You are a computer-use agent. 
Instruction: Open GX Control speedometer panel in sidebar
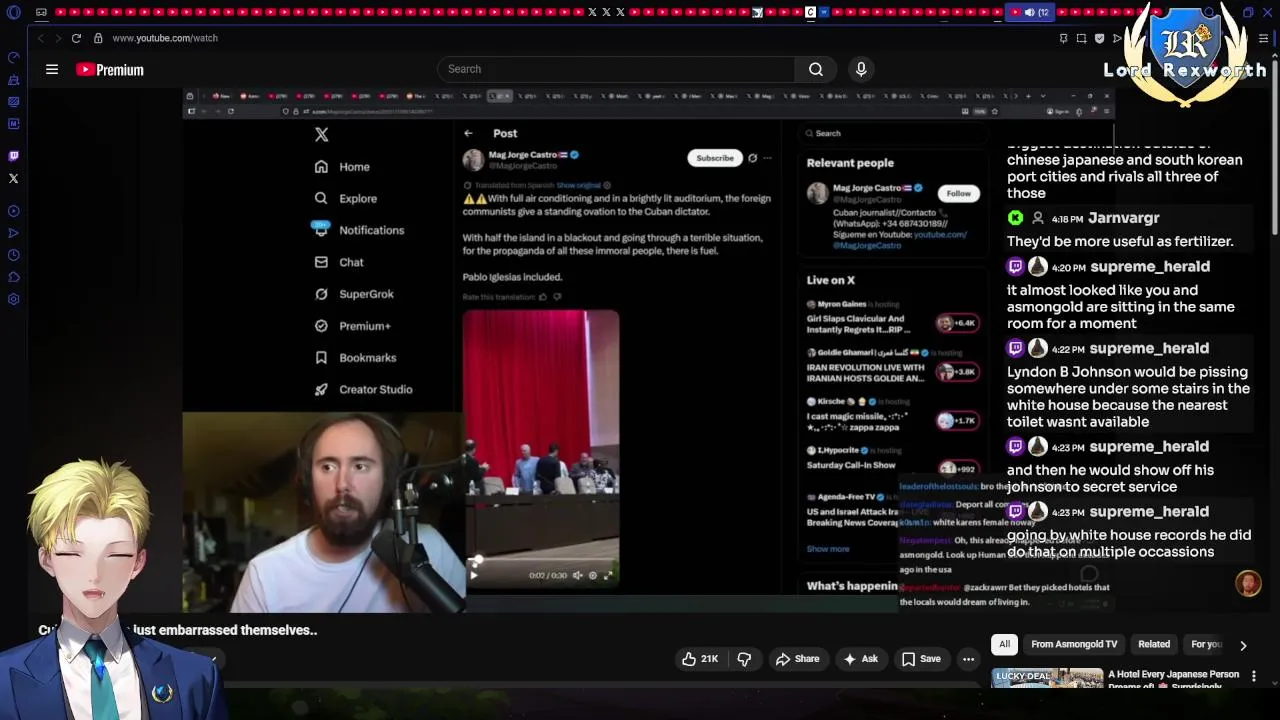point(14,57)
